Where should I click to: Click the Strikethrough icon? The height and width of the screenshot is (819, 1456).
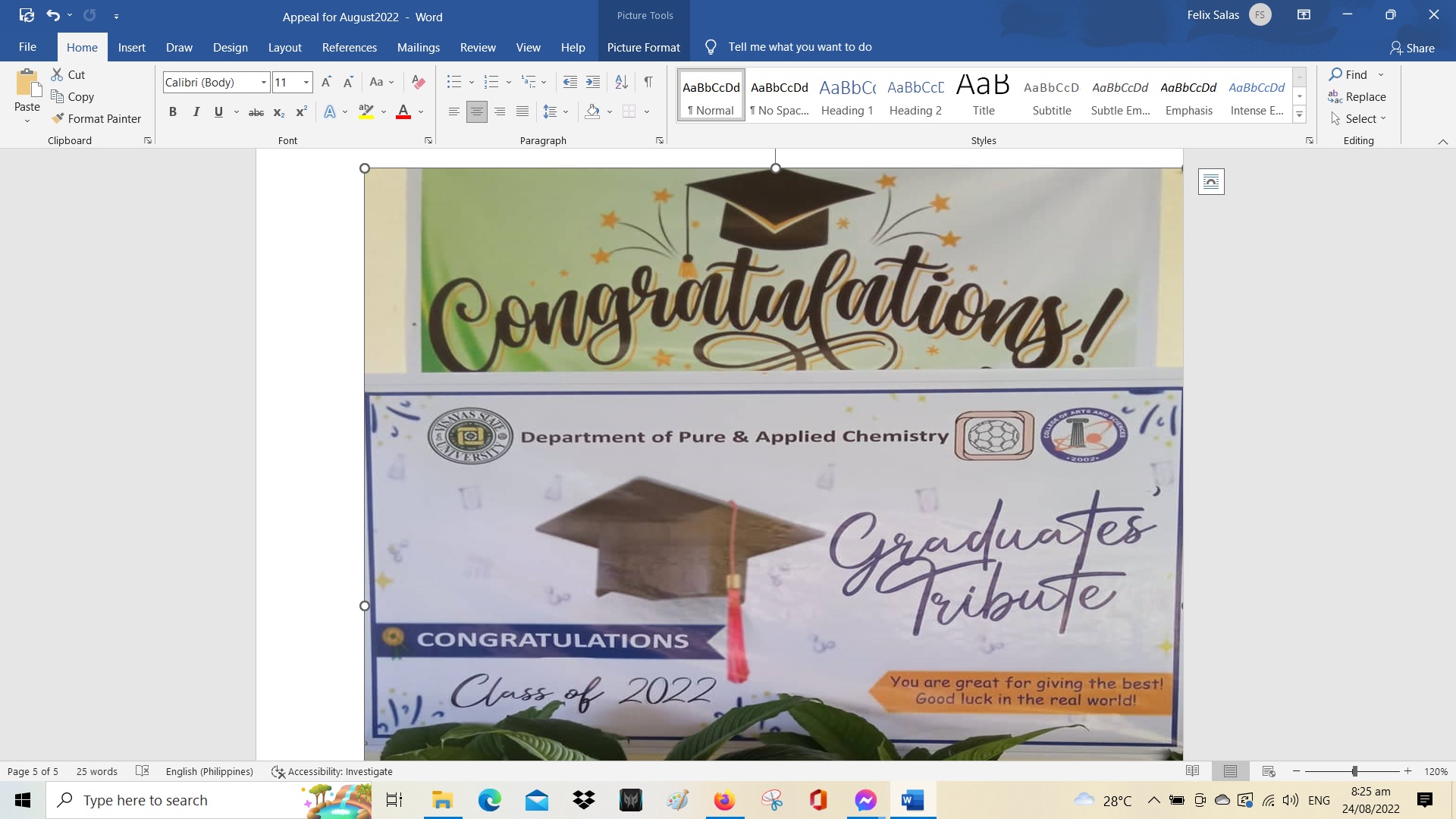coord(256,112)
